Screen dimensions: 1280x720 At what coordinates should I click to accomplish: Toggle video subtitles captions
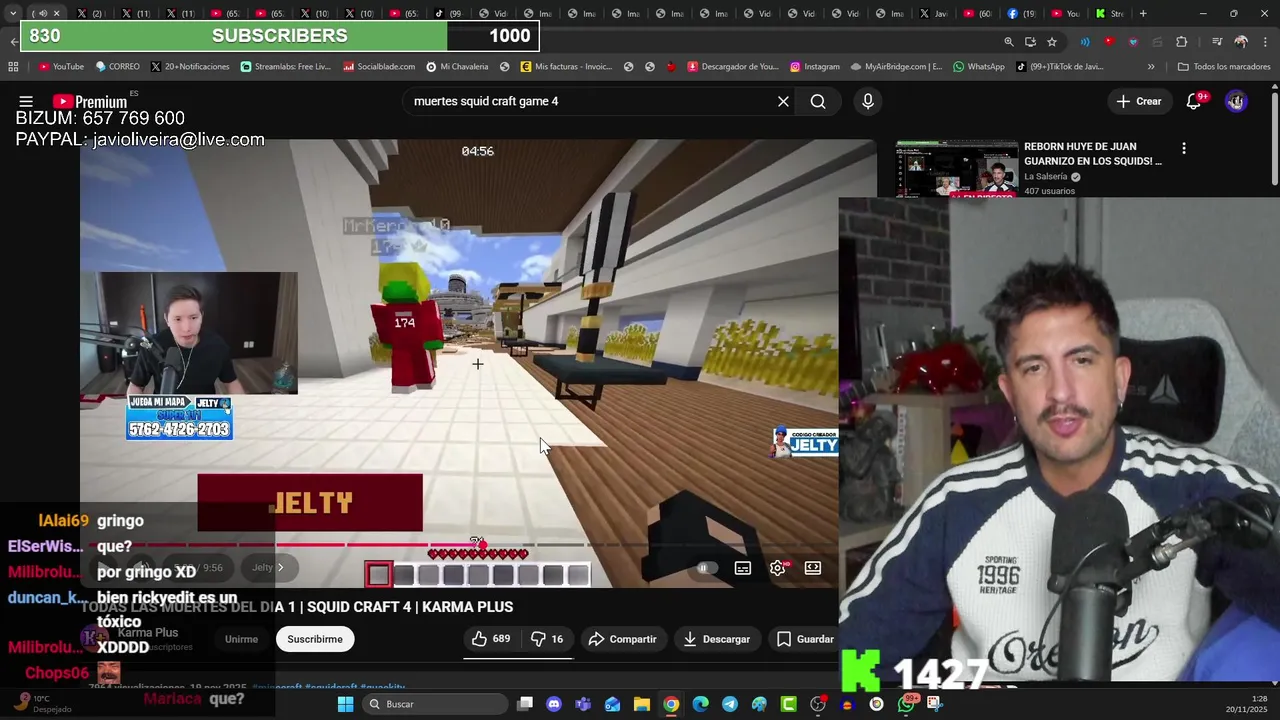743,568
